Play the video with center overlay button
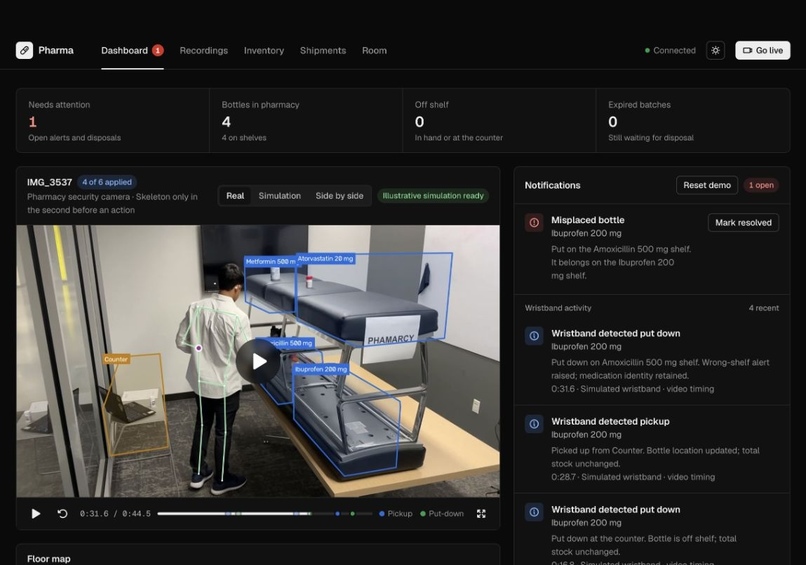Image resolution: width=806 pixels, height=565 pixels. pyautogui.click(x=259, y=361)
